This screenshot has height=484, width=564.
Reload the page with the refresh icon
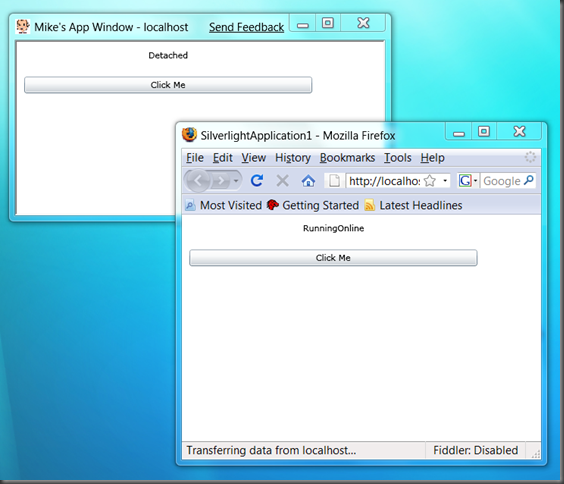click(257, 181)
